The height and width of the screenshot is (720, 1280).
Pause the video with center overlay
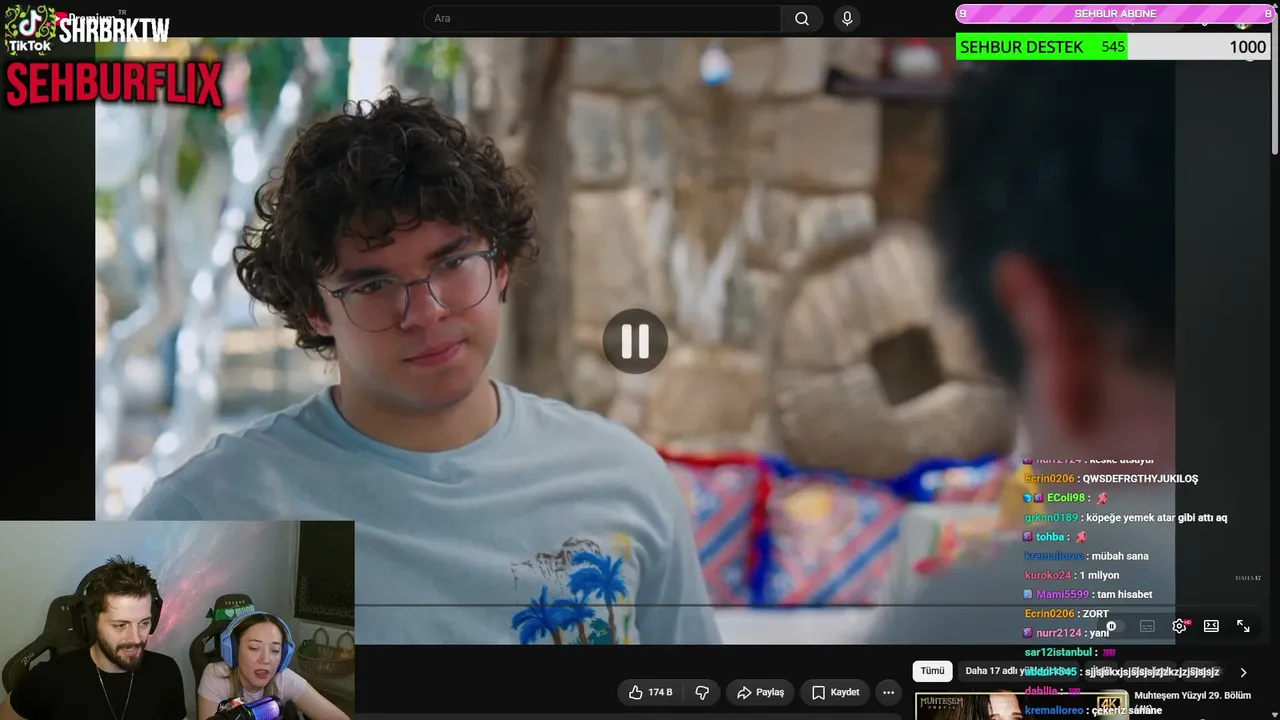click(x=635, y=341)
